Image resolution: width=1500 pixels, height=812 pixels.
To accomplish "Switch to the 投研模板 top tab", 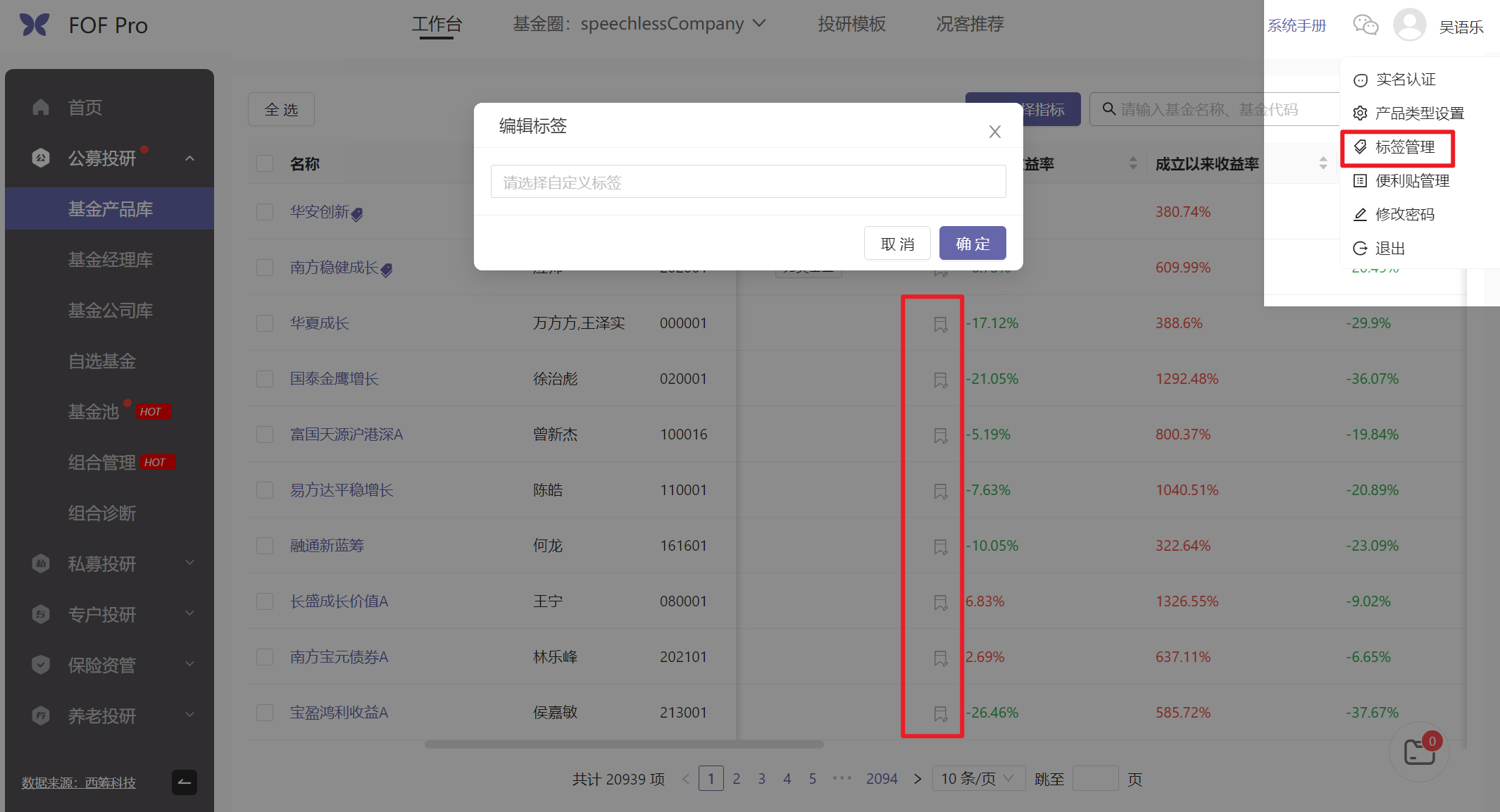I will [x=851, y=24].
